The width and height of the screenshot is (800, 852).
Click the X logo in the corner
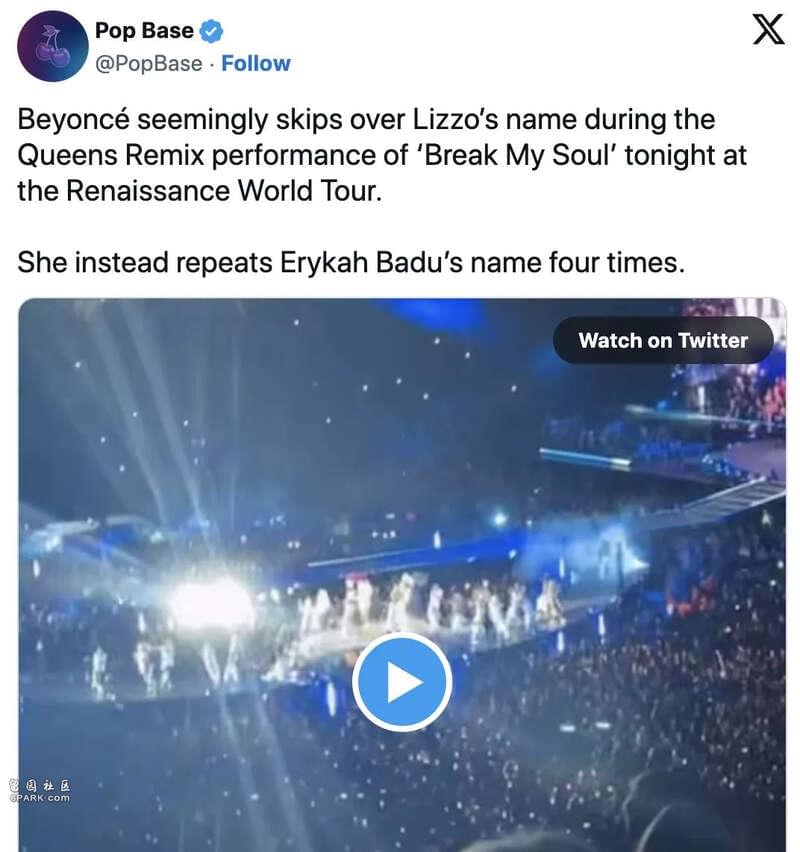click(x=768, y=29)
